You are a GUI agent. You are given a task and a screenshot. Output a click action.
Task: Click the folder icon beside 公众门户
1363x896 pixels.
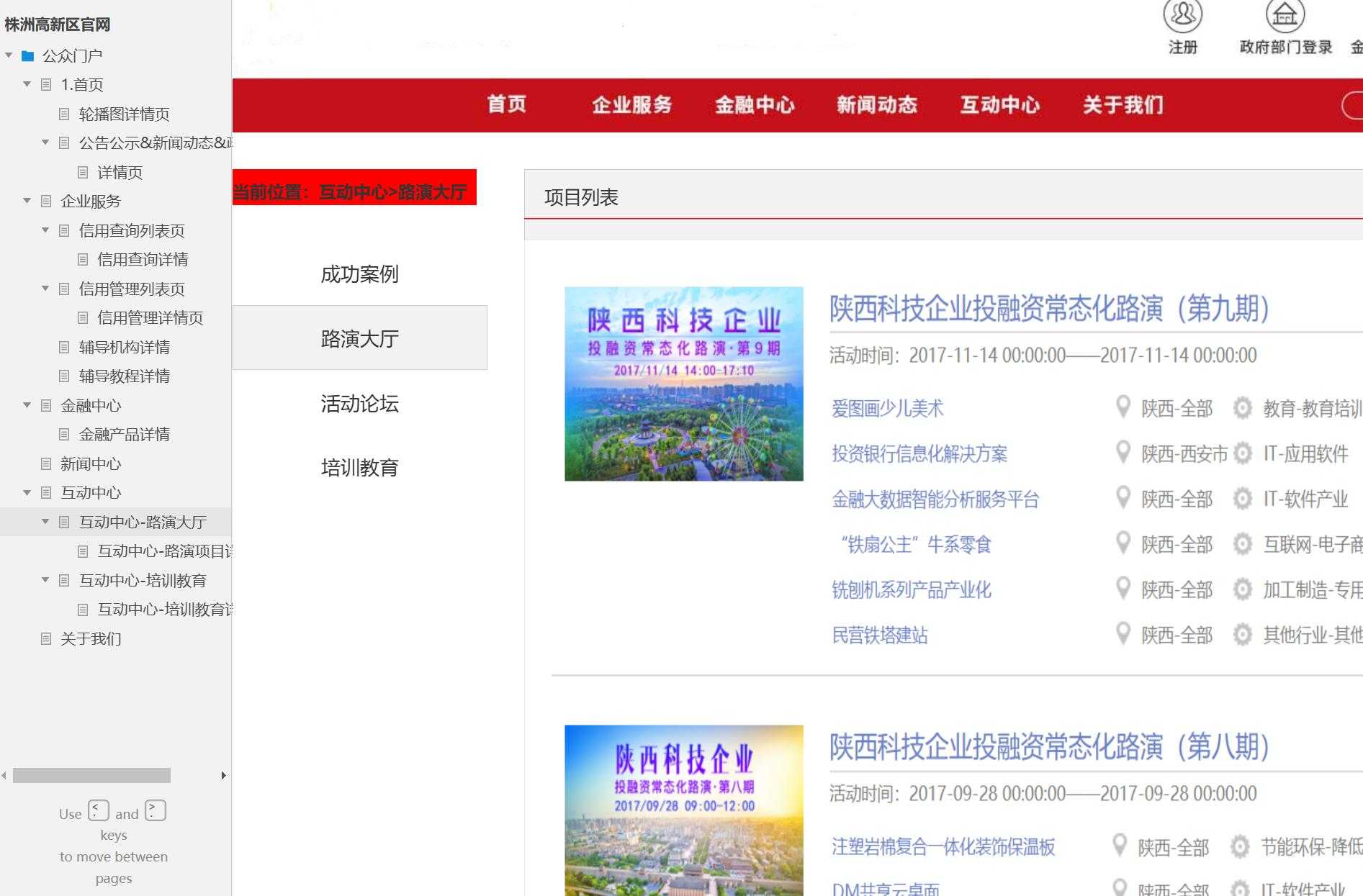click(27, 54)
